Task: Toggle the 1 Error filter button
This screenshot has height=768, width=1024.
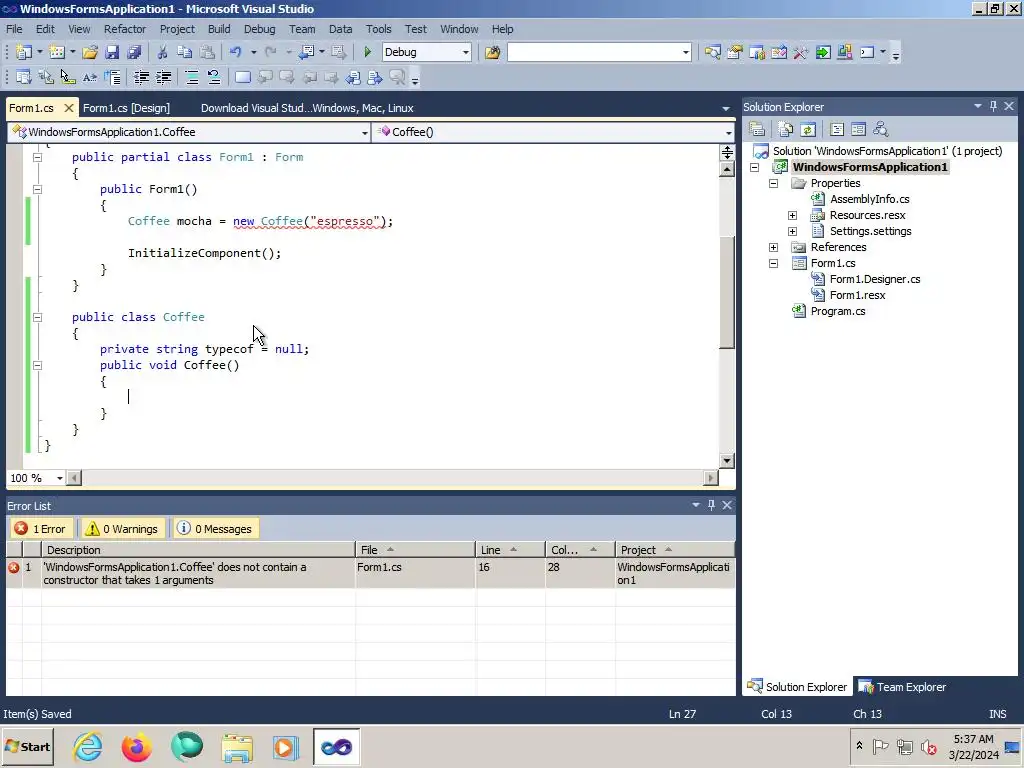Action: (x=40, y=529)
